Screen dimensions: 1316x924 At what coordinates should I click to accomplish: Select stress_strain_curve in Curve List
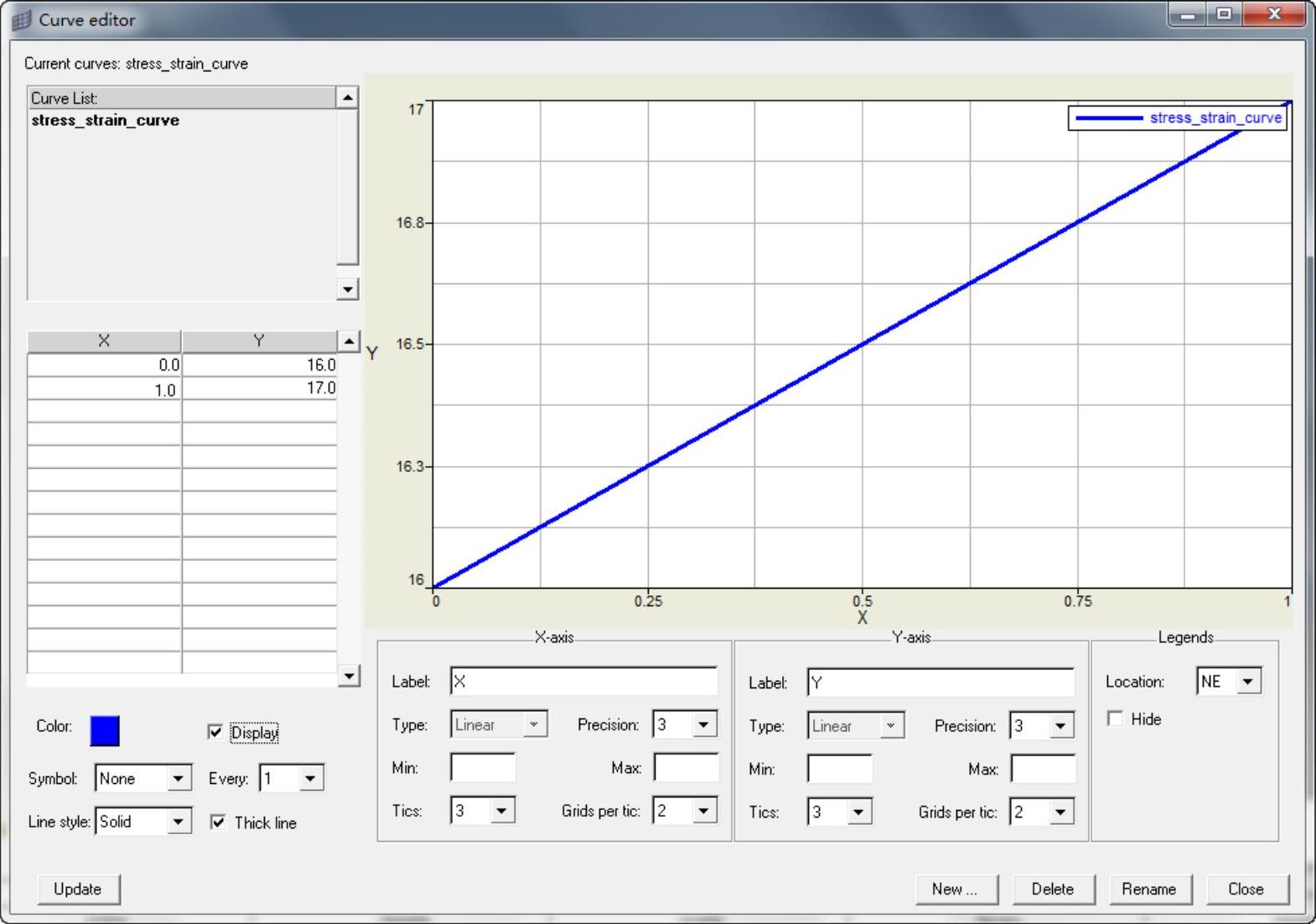106,121
